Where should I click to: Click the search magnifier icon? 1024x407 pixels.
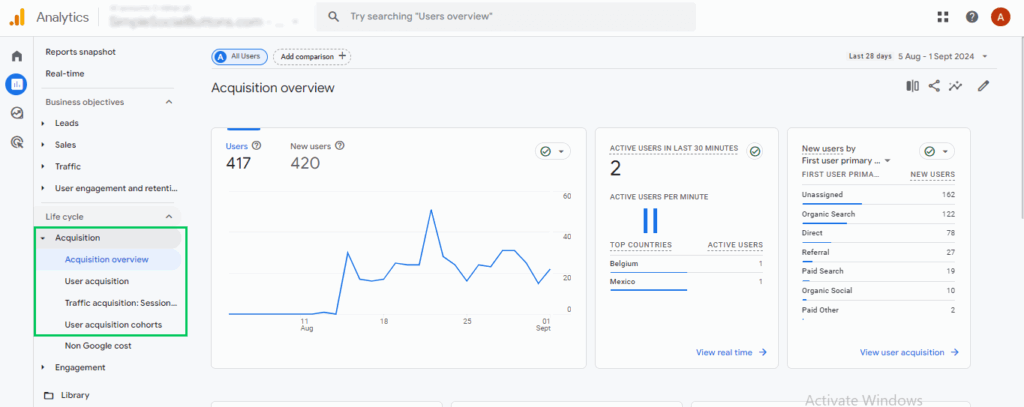pyautogui.click(x=333, y=17)
